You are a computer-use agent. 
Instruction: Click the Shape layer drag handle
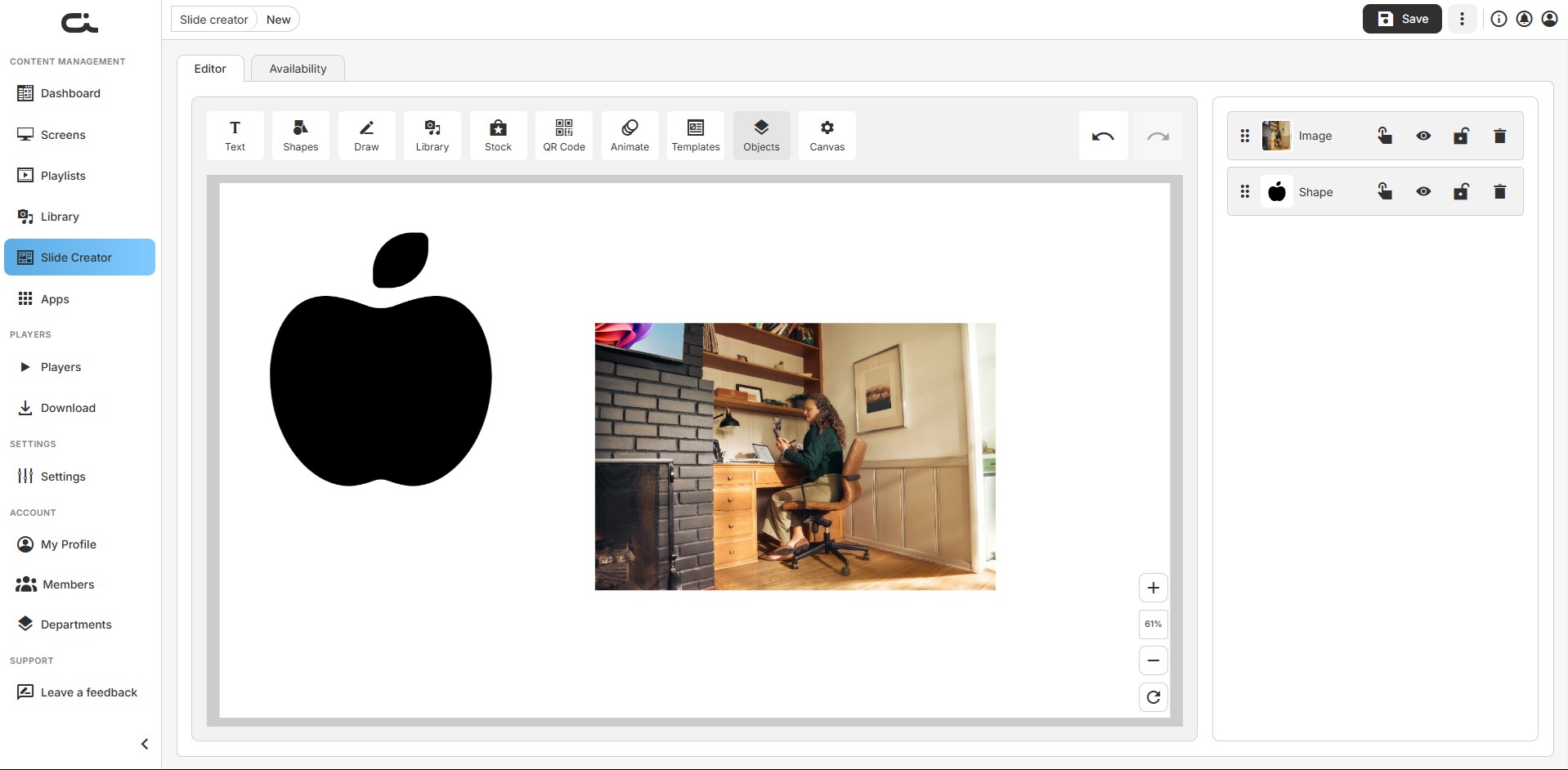point(1245,192)
